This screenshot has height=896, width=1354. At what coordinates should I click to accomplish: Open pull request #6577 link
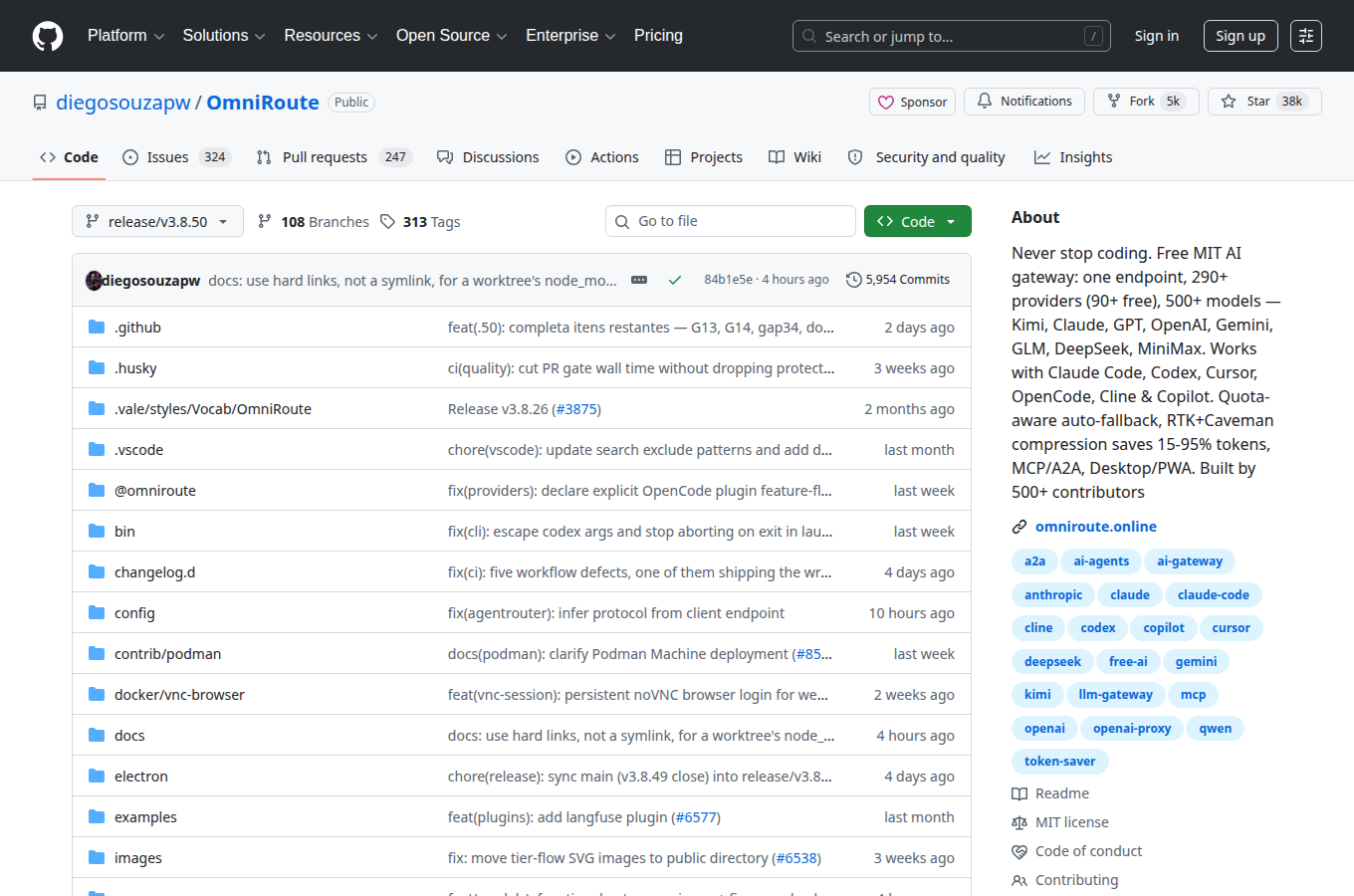point(695,817)
